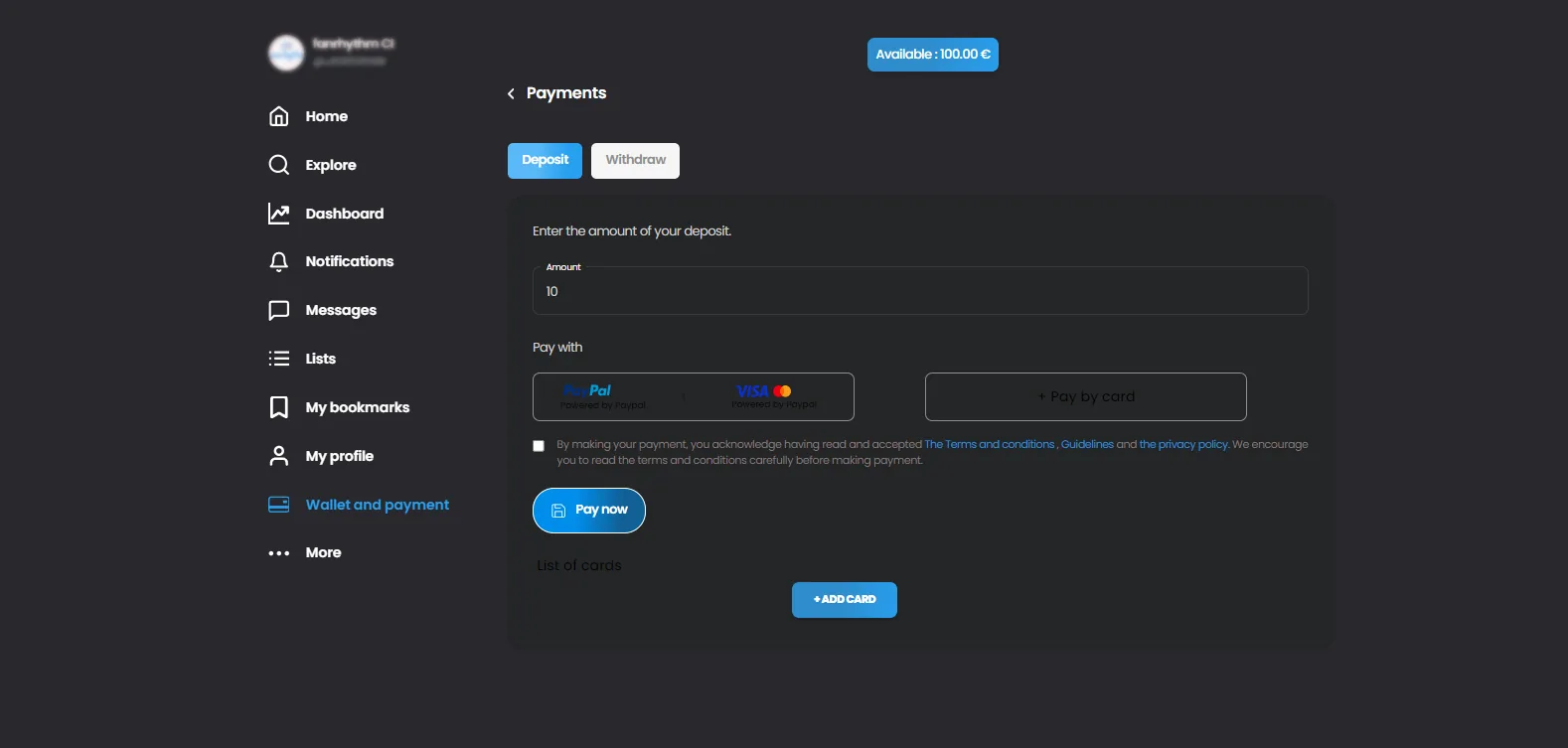Click the Messages speech bubble icon
Viewport: 1568px width, 748px height.
[x=279, y=310]
